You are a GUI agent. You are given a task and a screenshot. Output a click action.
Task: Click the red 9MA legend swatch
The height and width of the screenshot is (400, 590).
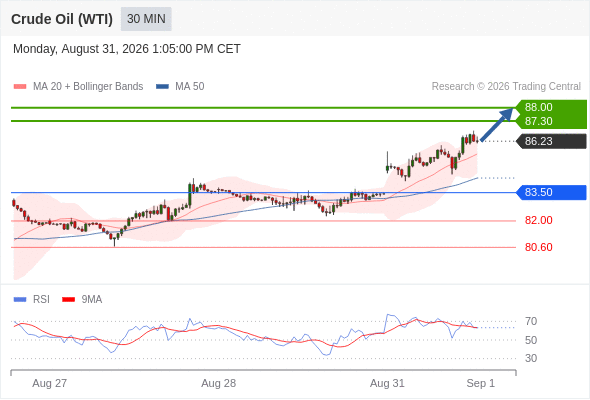coord(68,300)
